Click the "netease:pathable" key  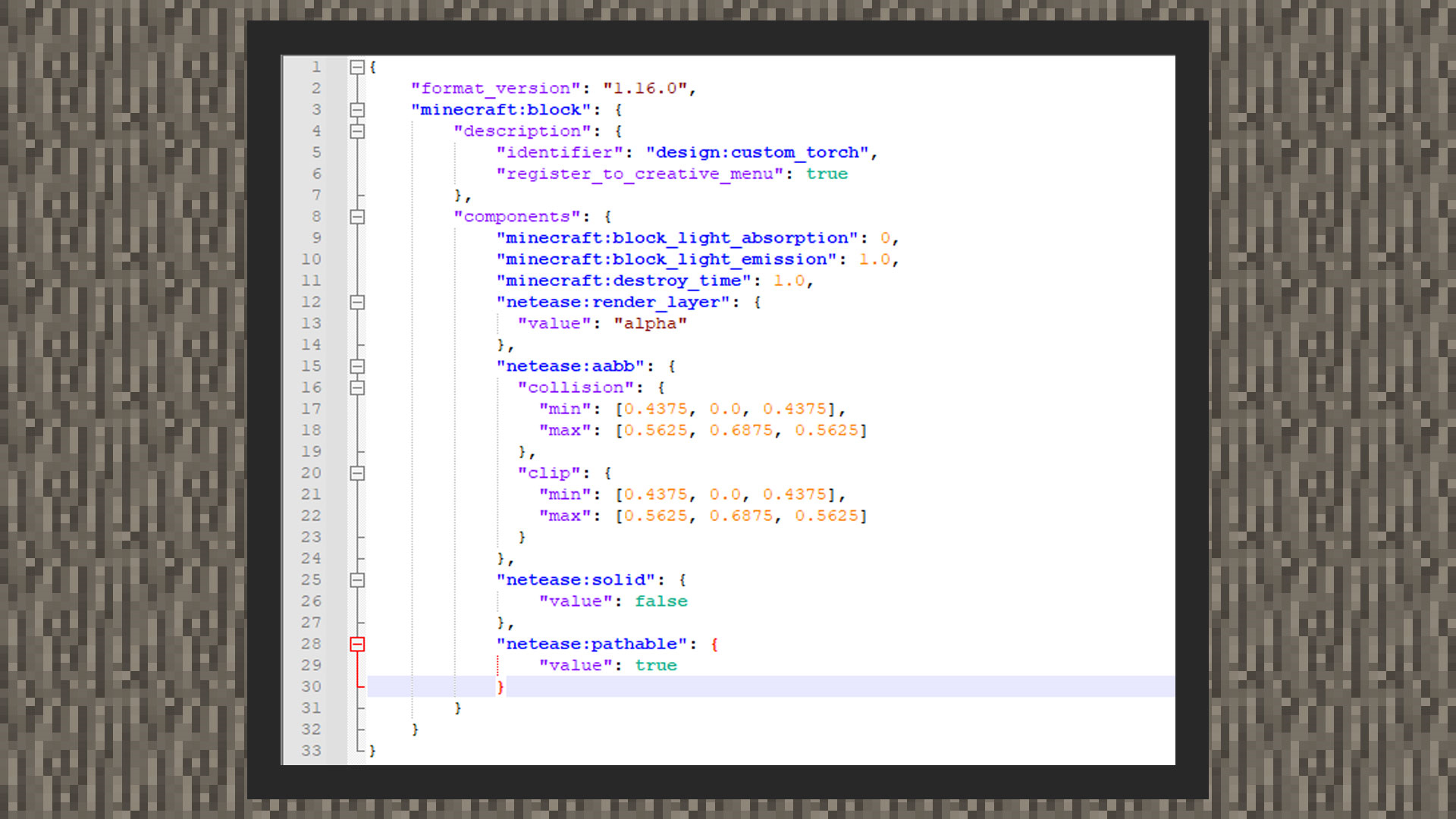coord(591,644)
